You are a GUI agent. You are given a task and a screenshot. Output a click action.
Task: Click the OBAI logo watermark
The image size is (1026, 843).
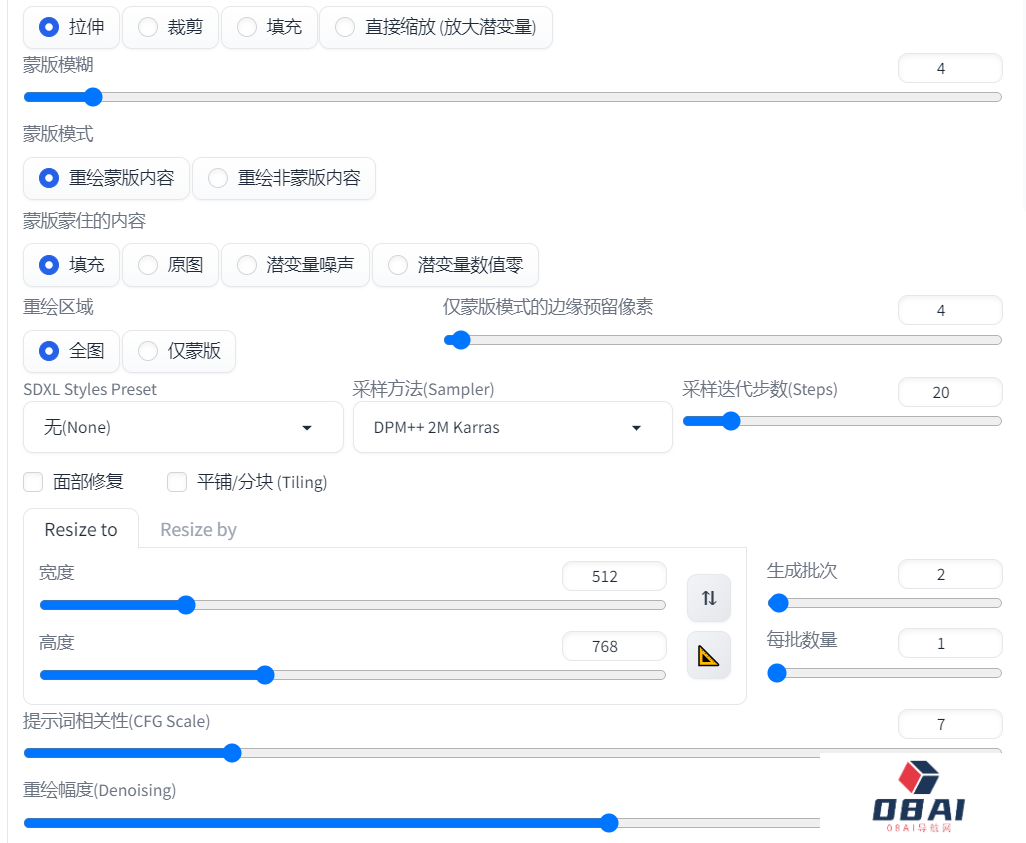click(x=918, y=797)
